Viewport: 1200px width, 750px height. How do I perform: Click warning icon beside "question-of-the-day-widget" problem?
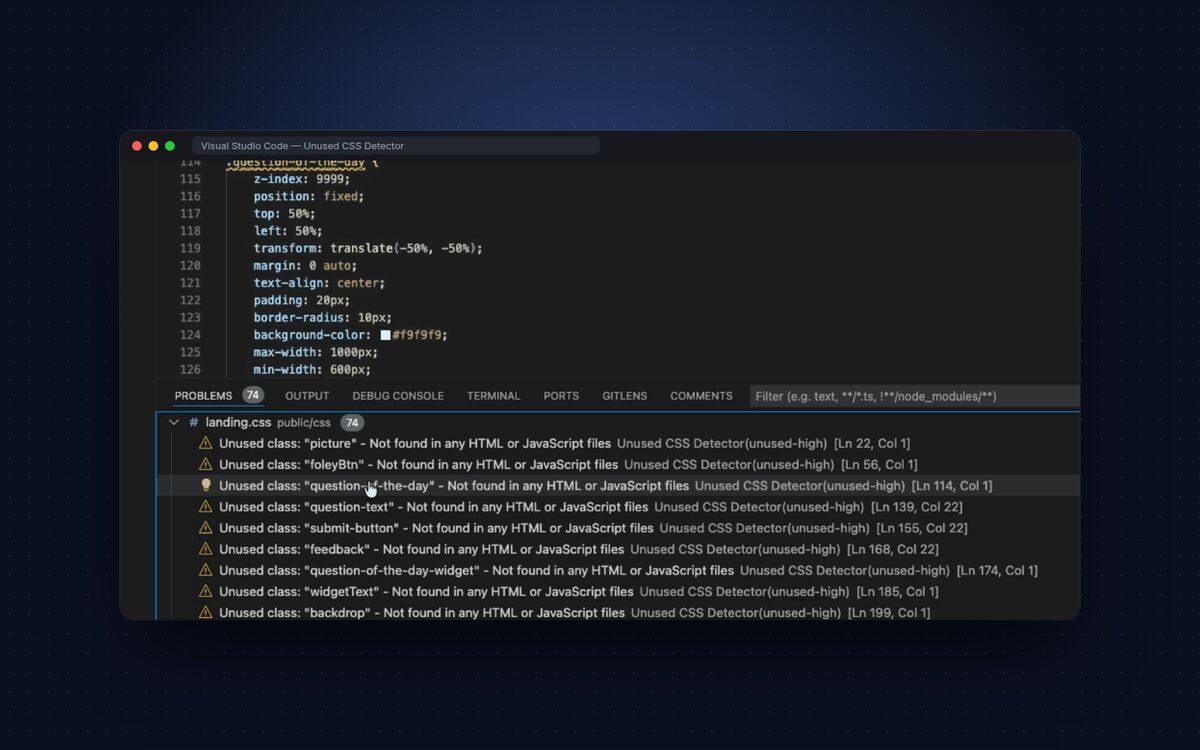tap(206, 570)
